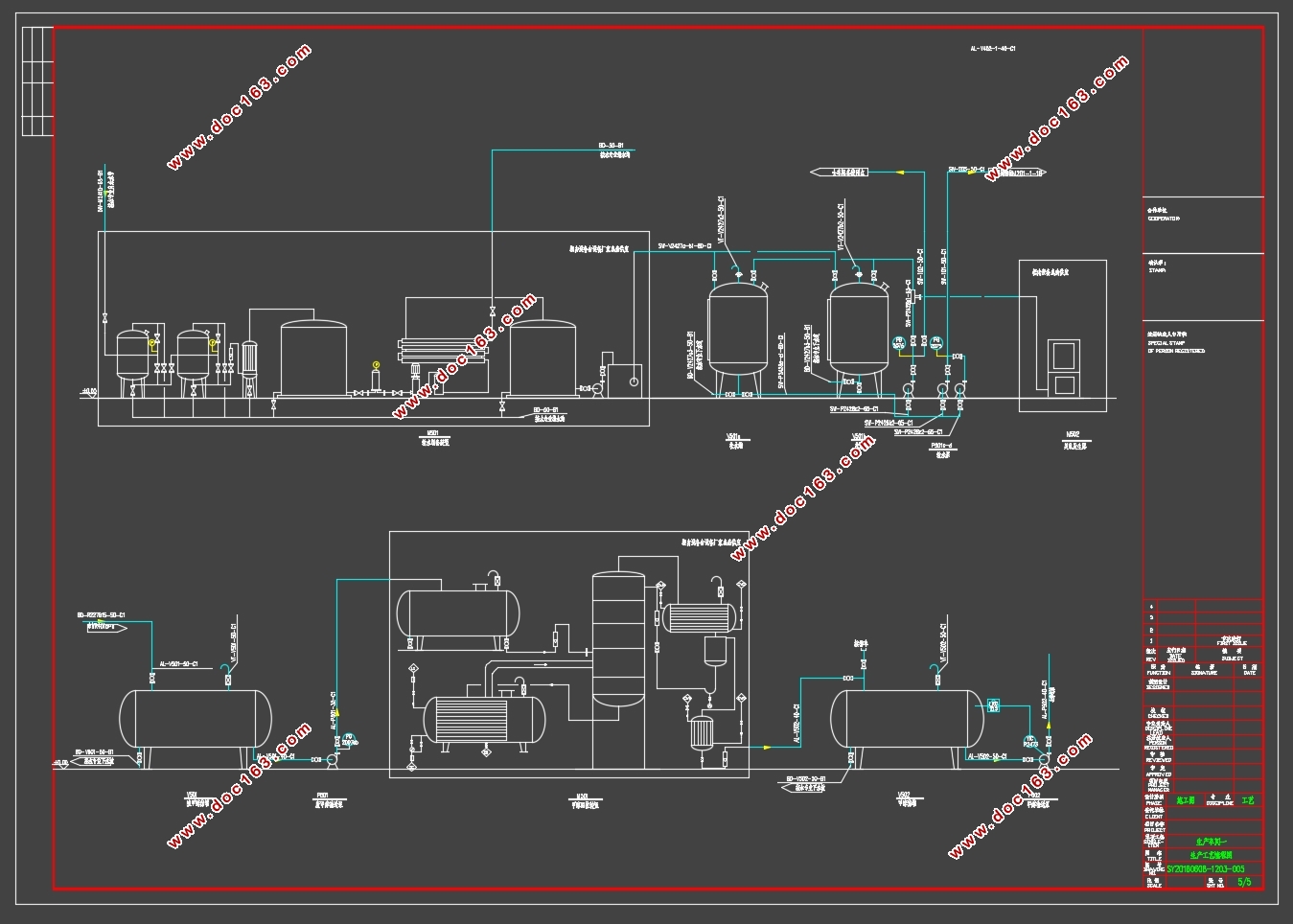Select the V501 equipment tag text
Image resolution: width=1293 pixels, height=924 pixels.
192,795
